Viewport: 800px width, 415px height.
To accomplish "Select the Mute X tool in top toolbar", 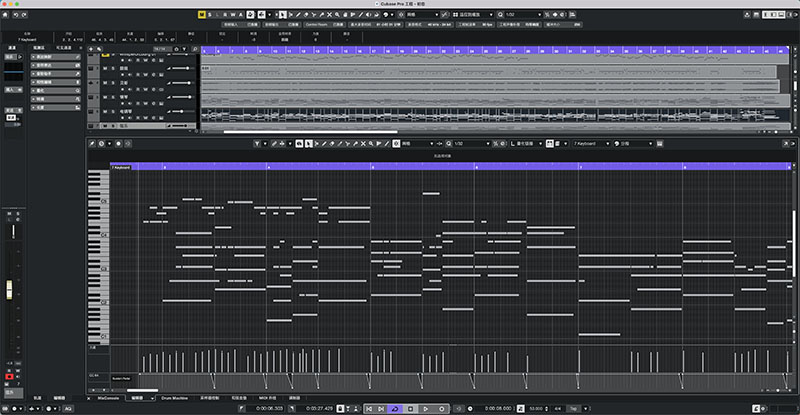I will (x=329, y=15).
